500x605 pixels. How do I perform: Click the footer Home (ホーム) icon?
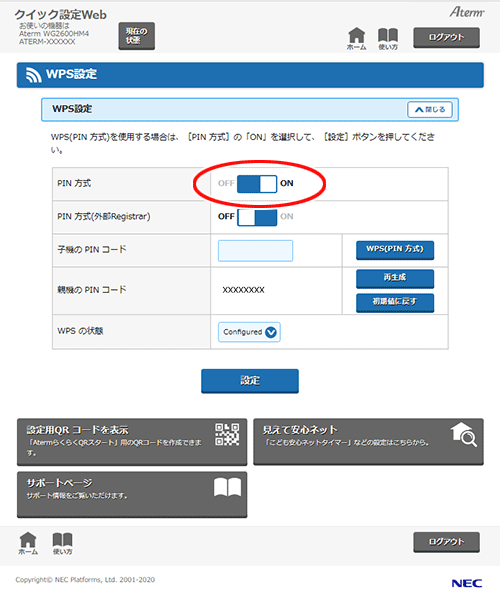tap(28, 543)
